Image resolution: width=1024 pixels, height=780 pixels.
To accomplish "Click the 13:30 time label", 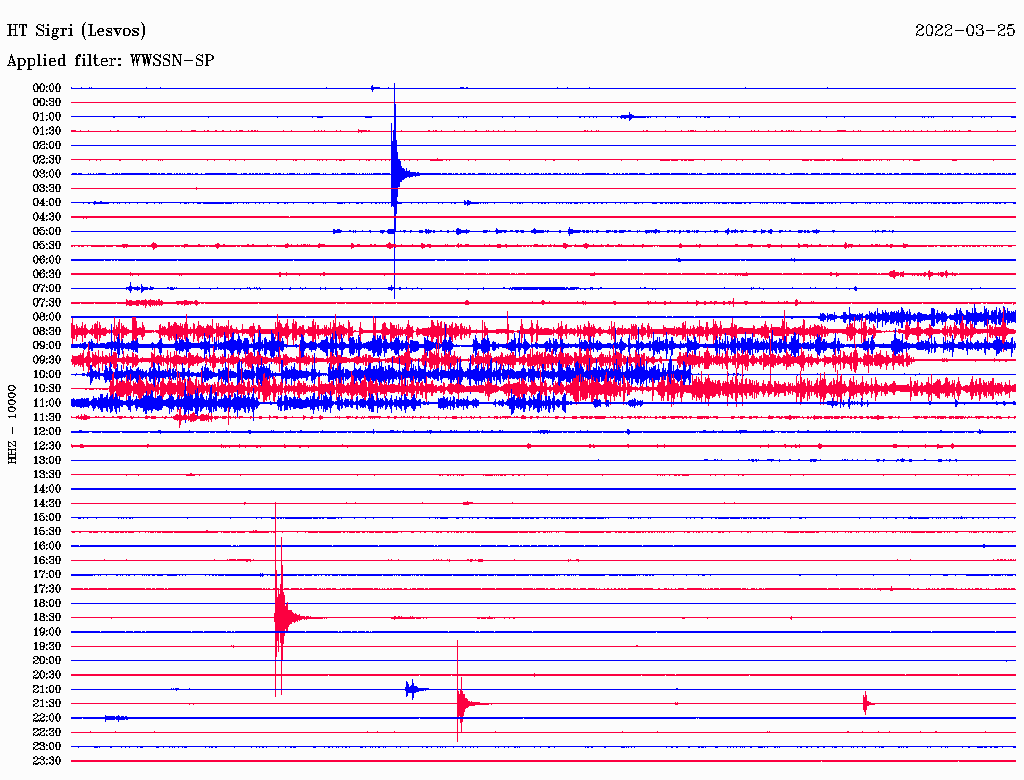I will (x=47, y=475).
